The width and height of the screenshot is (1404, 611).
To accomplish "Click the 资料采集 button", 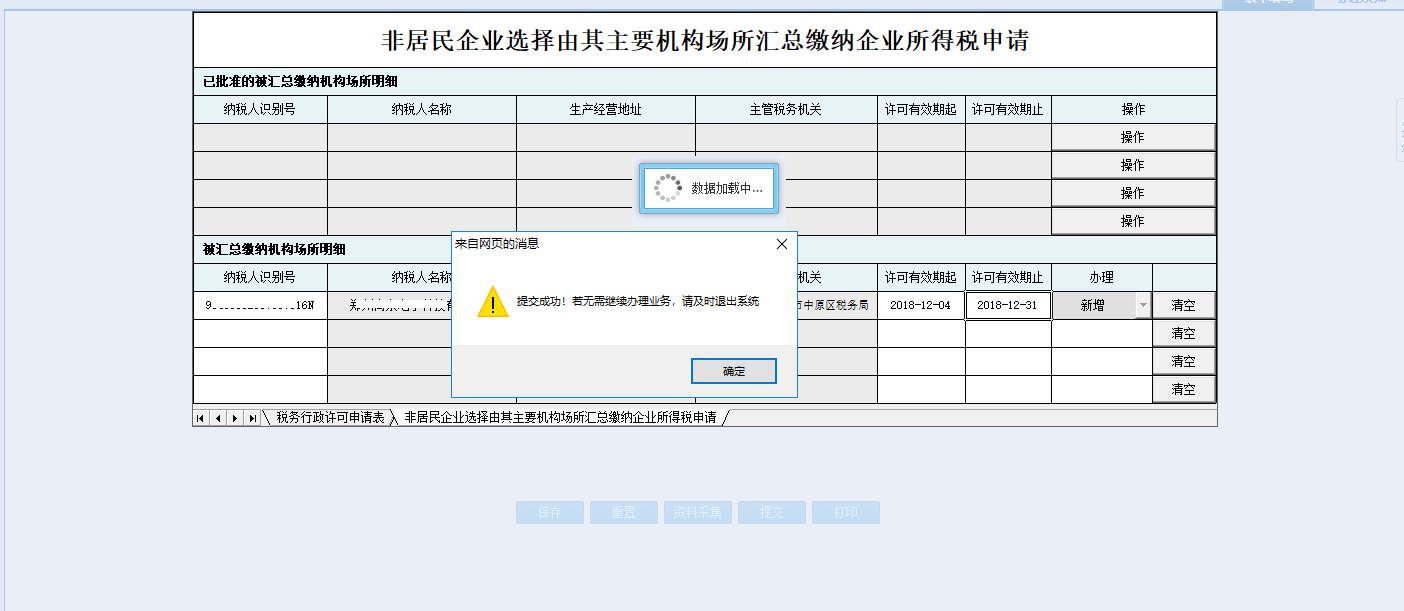I will click(x=697, y=511).
